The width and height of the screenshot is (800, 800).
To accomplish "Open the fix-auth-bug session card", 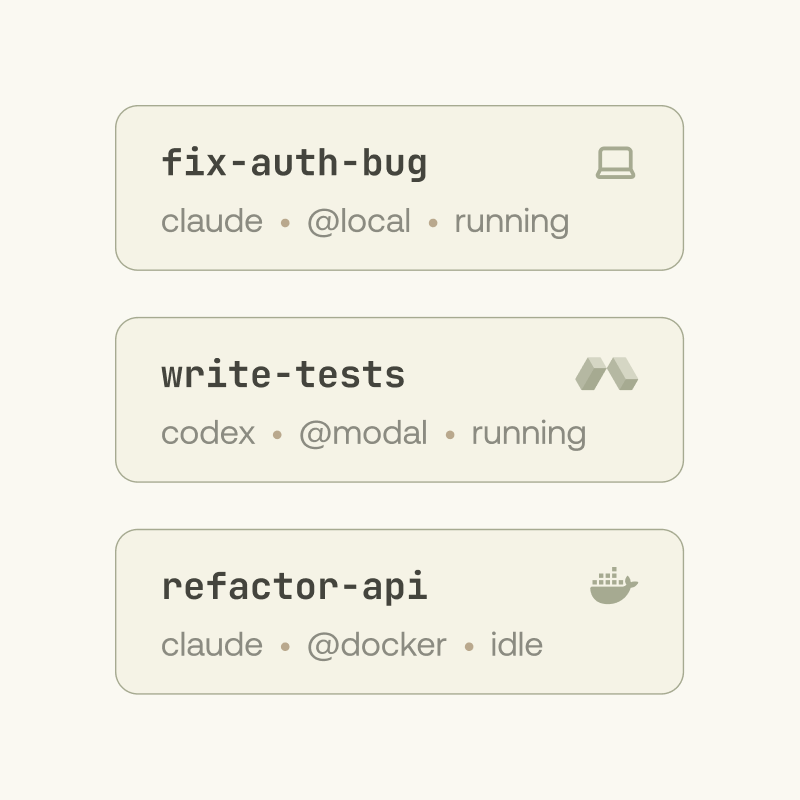I will (x=400, y=186).
